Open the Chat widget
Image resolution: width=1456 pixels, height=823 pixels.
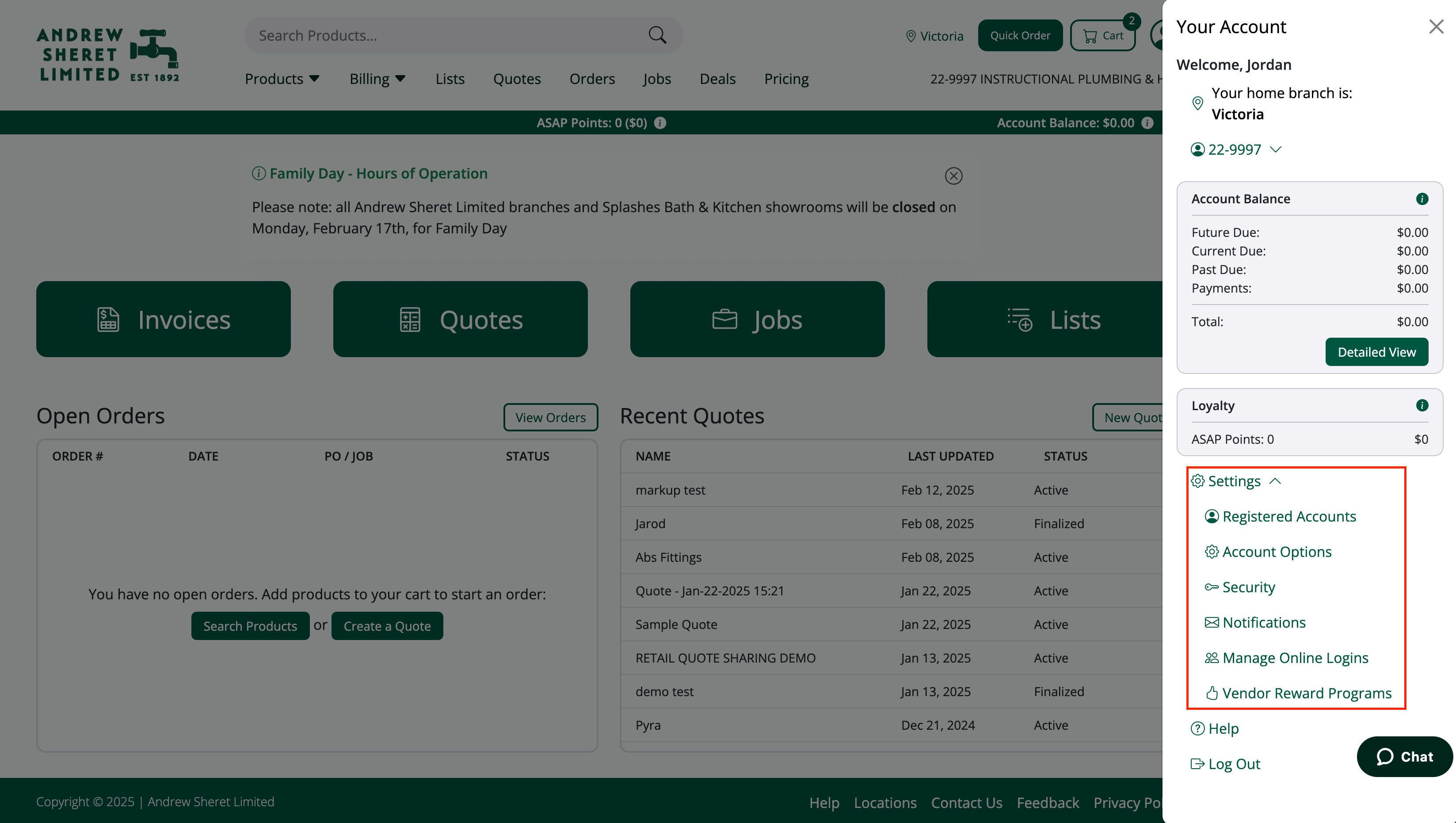pos(1405,756)
